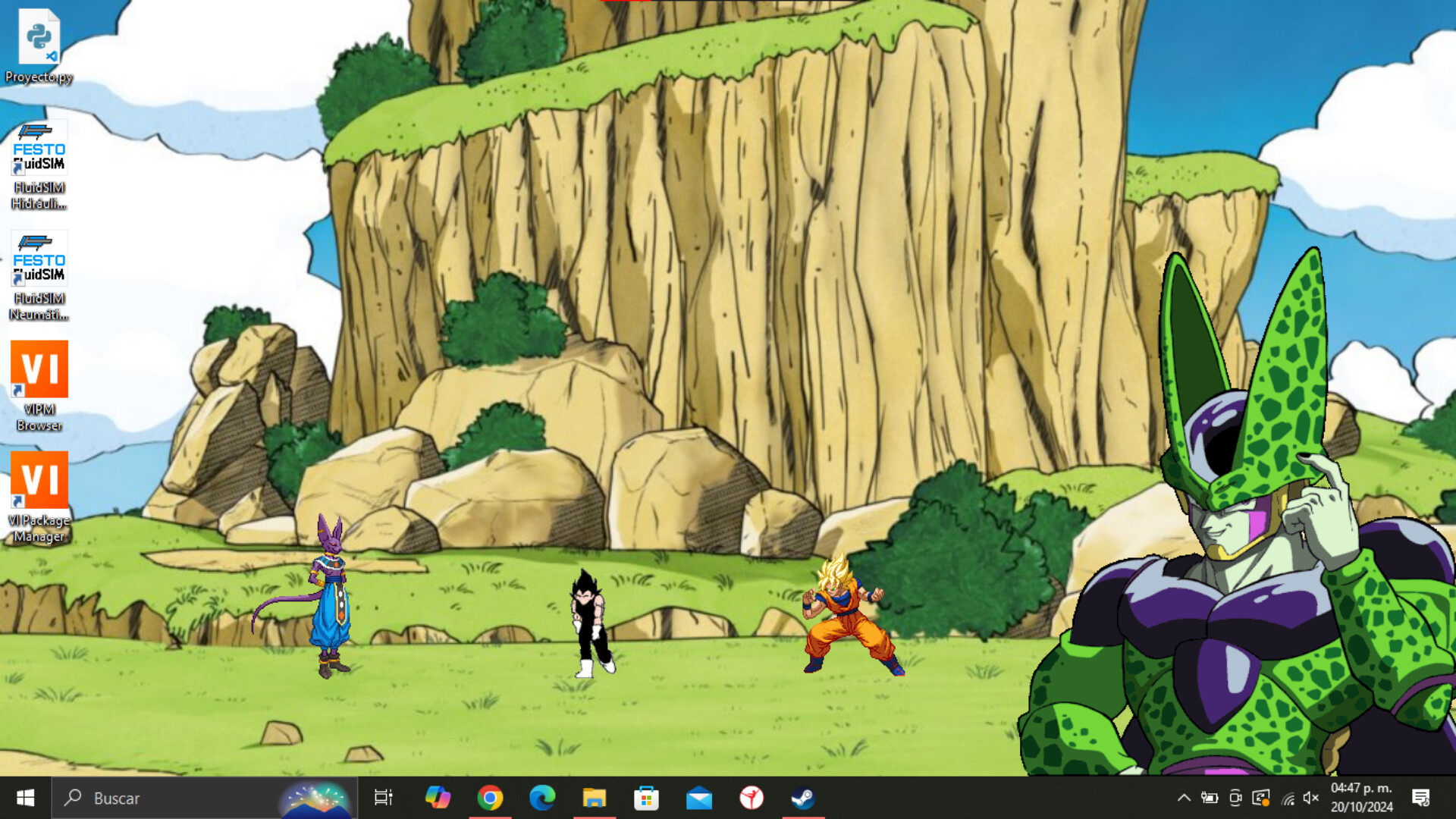This screenshot has height=819, width=1456.
Task: Open File Explorer from the taskbar
Action: (x=595, y=798)
